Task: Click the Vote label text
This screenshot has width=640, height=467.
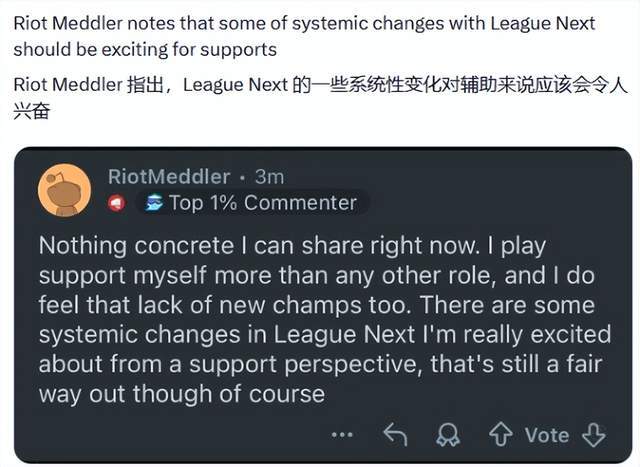Action: pos(547,435)
